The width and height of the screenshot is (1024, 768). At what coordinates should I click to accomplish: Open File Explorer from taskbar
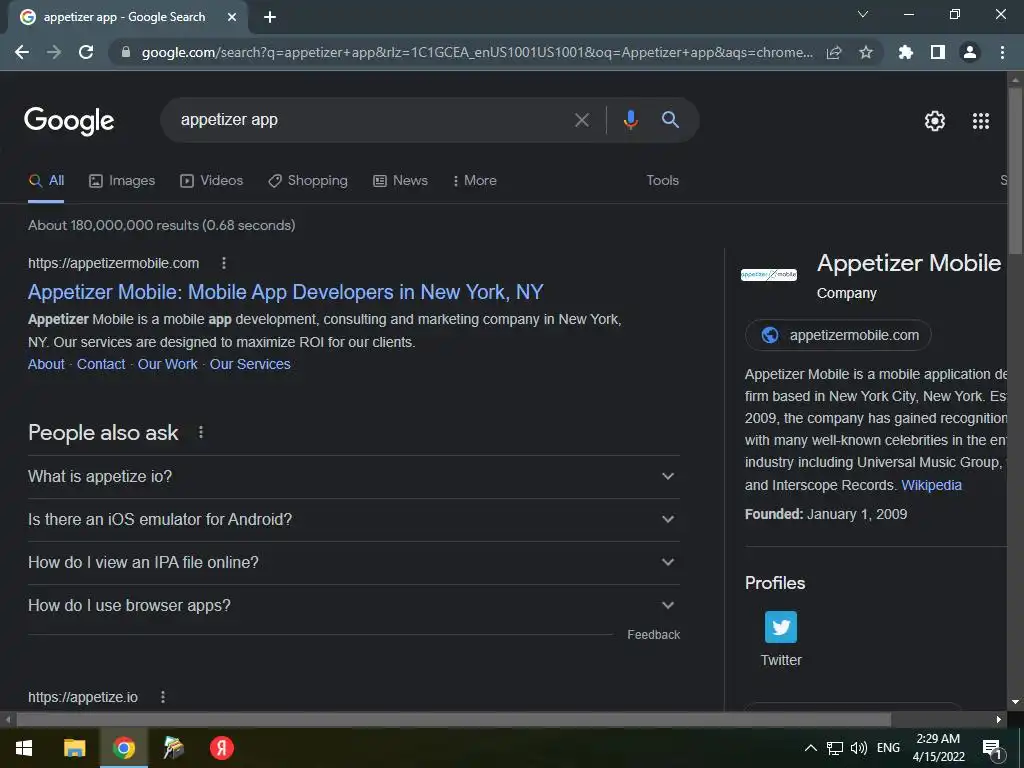pyautogui.click(x=74, y=748)
